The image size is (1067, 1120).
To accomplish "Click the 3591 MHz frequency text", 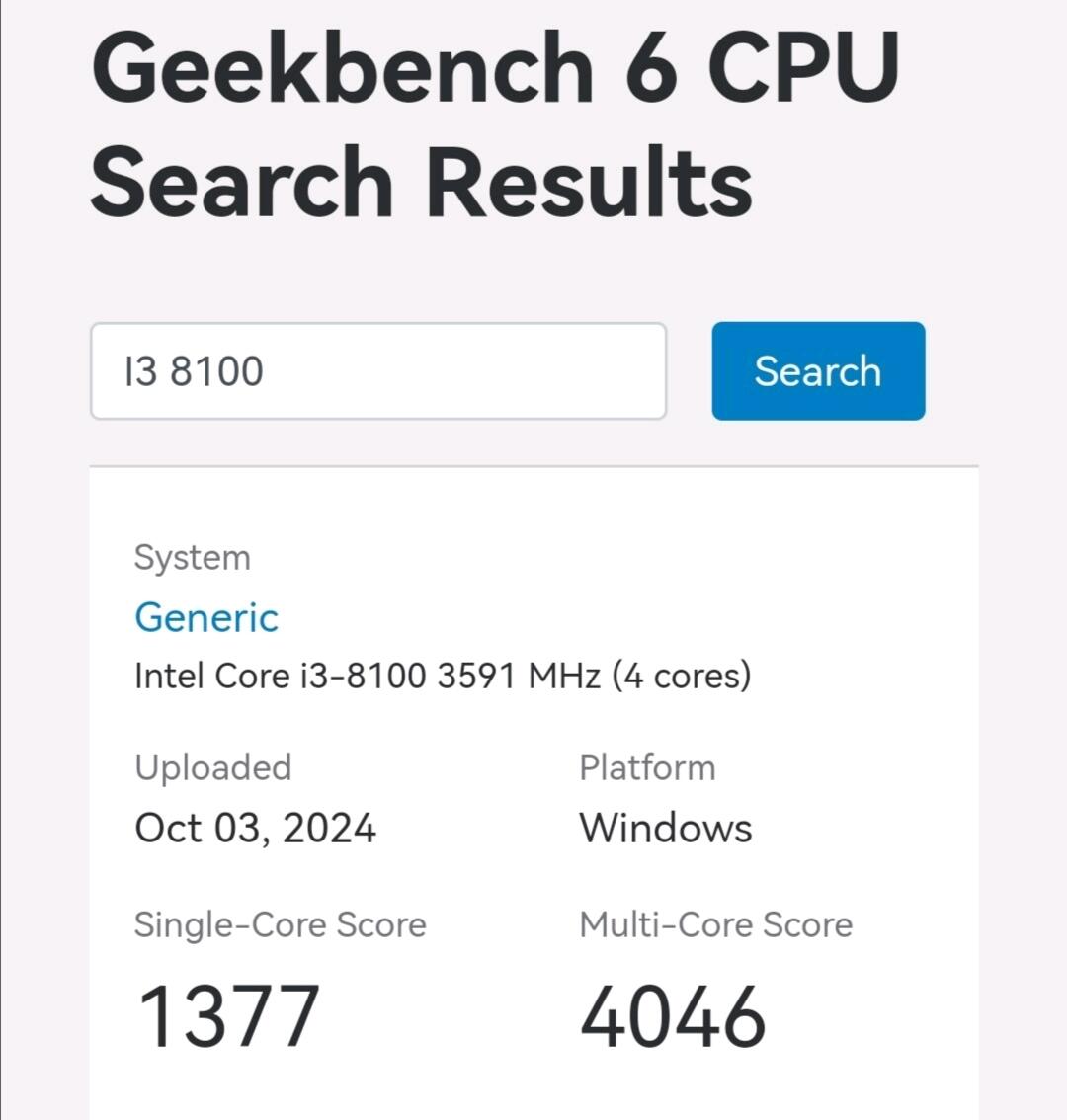I will click(x=519, y=677).
